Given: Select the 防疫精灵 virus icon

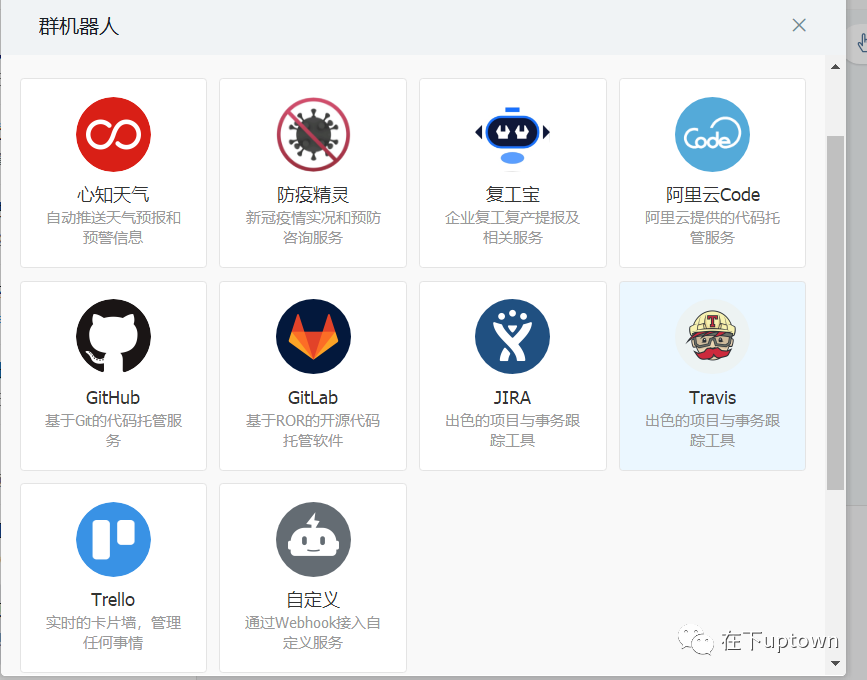Looking at the screenshot, I should [314, 134].
